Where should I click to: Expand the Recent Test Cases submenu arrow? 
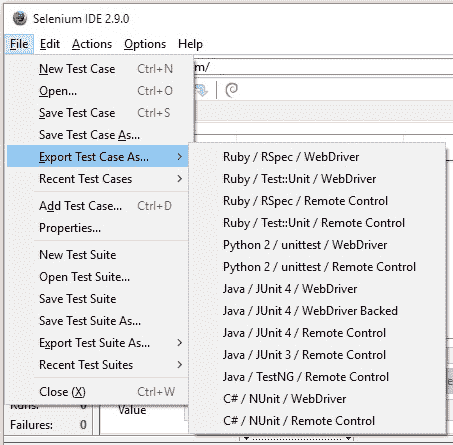(180, 179)
